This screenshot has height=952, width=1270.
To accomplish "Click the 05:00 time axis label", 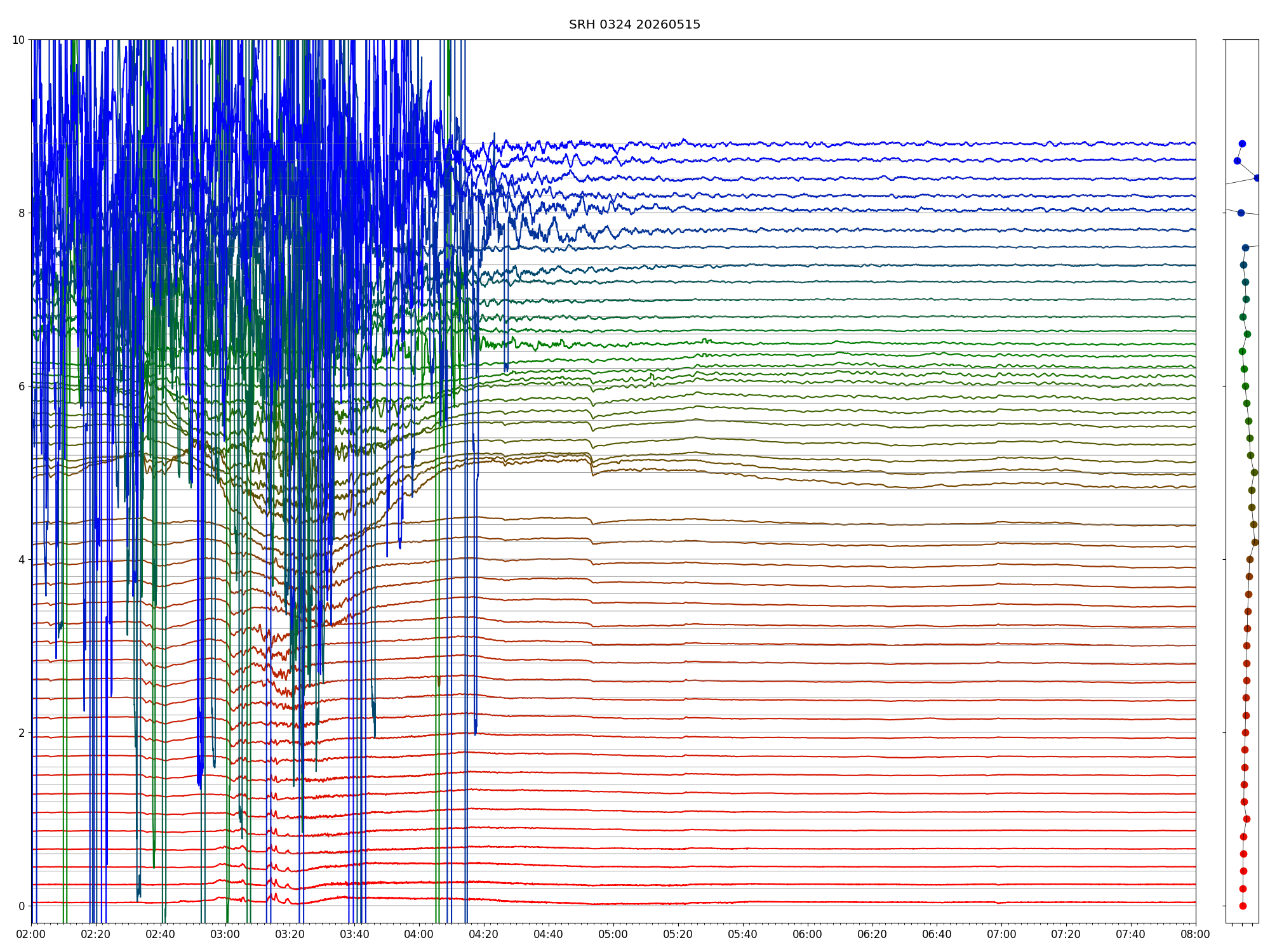I will coord(613,934).
